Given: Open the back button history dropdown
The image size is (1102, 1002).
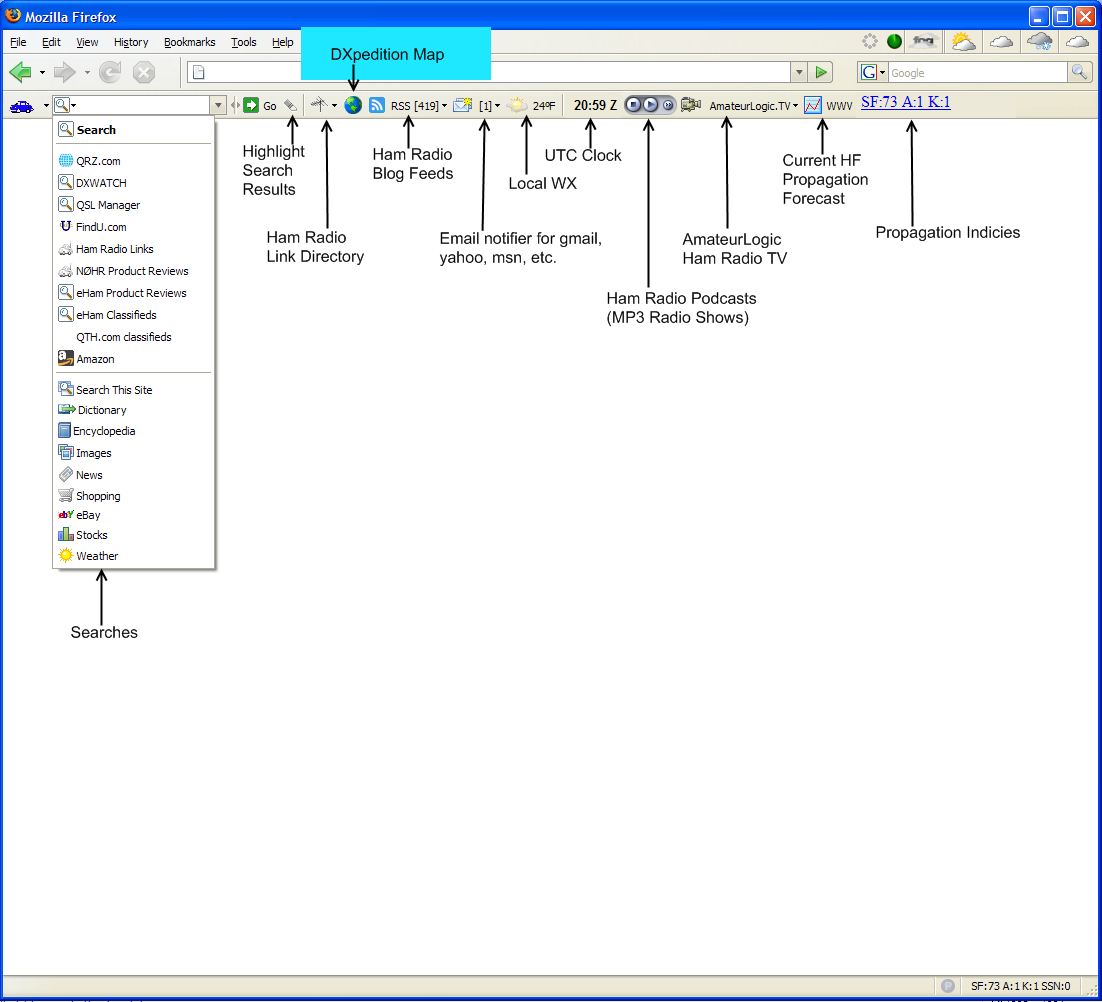Looking at the screenshot, I should [x=42, y=72].
